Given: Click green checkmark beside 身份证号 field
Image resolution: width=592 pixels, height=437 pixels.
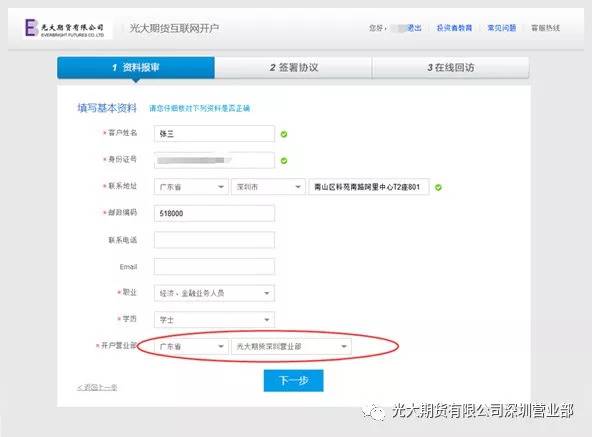Looking at the screenshot, I should coord(284,161).
